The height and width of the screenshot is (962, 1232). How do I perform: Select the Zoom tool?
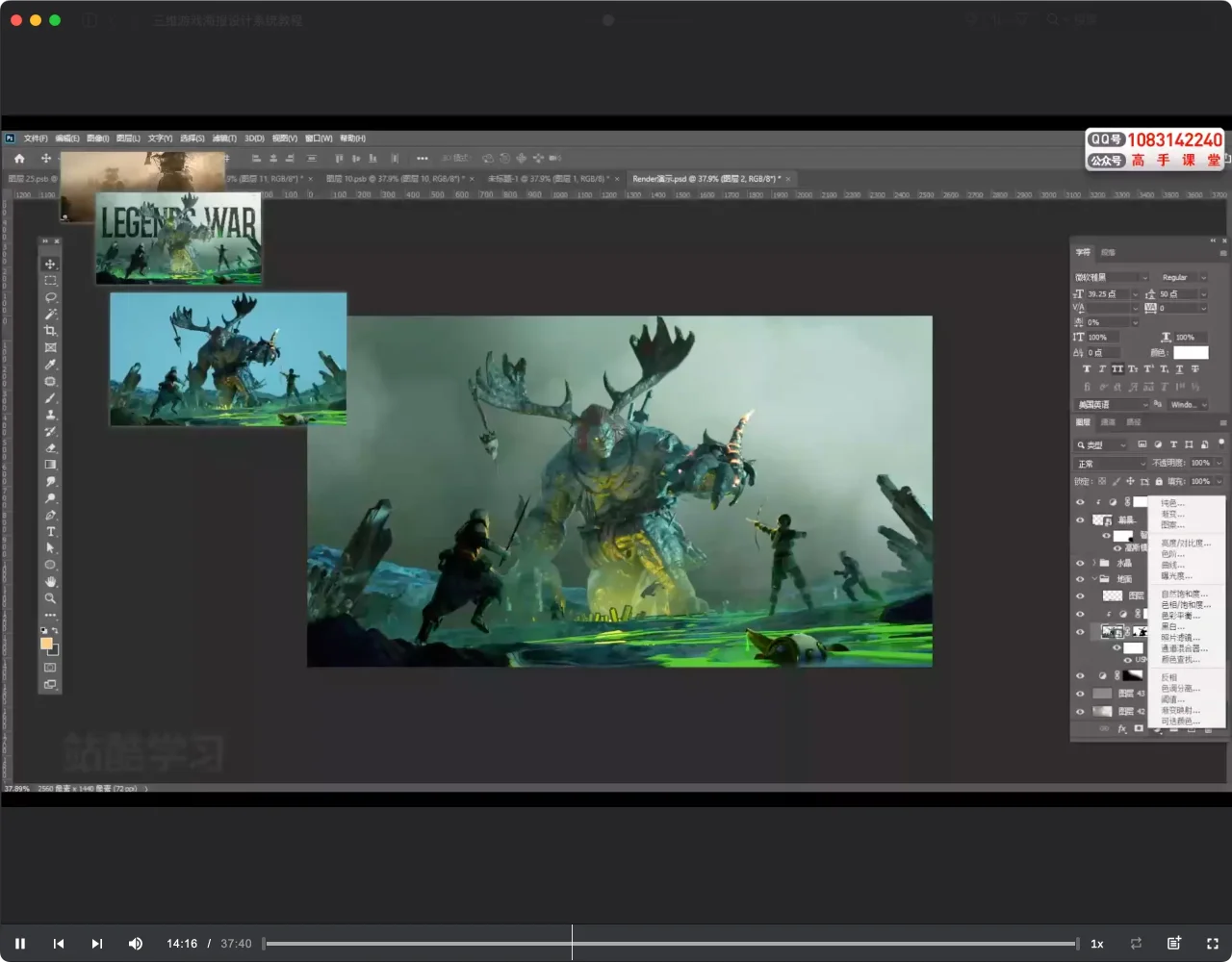tap(50, 598)
